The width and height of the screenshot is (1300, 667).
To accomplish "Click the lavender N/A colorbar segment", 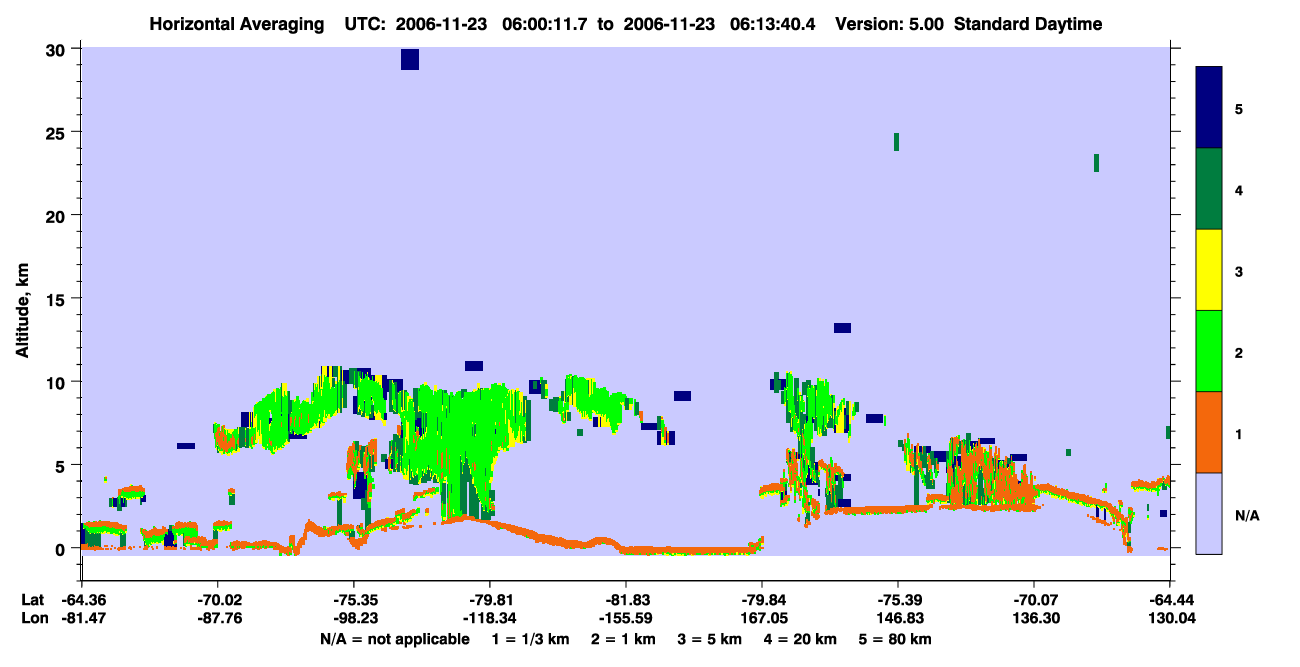I will pos(1209,513).
